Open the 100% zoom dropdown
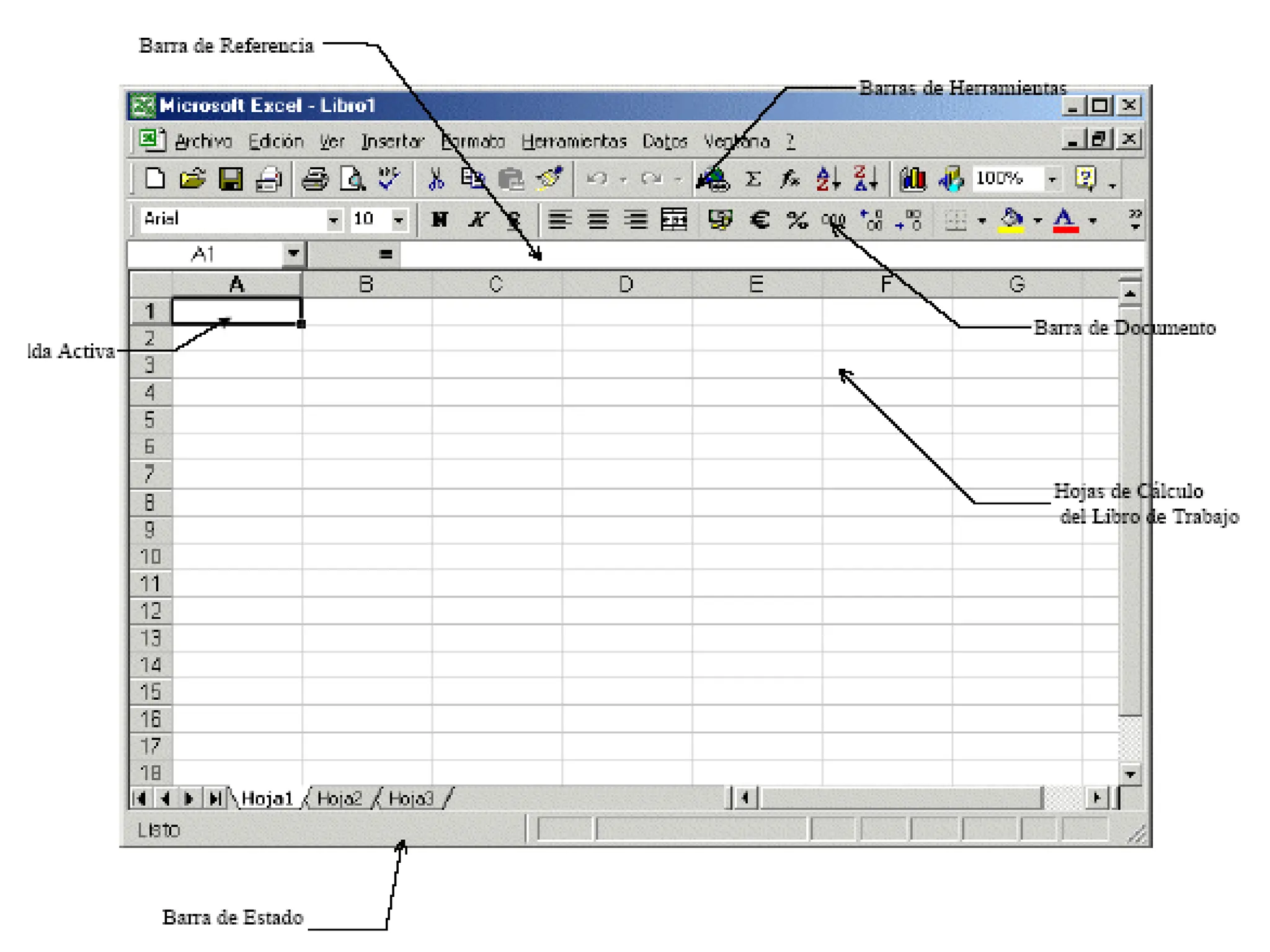Viewport: 1270px width, 952px height. coord(1052,180)
